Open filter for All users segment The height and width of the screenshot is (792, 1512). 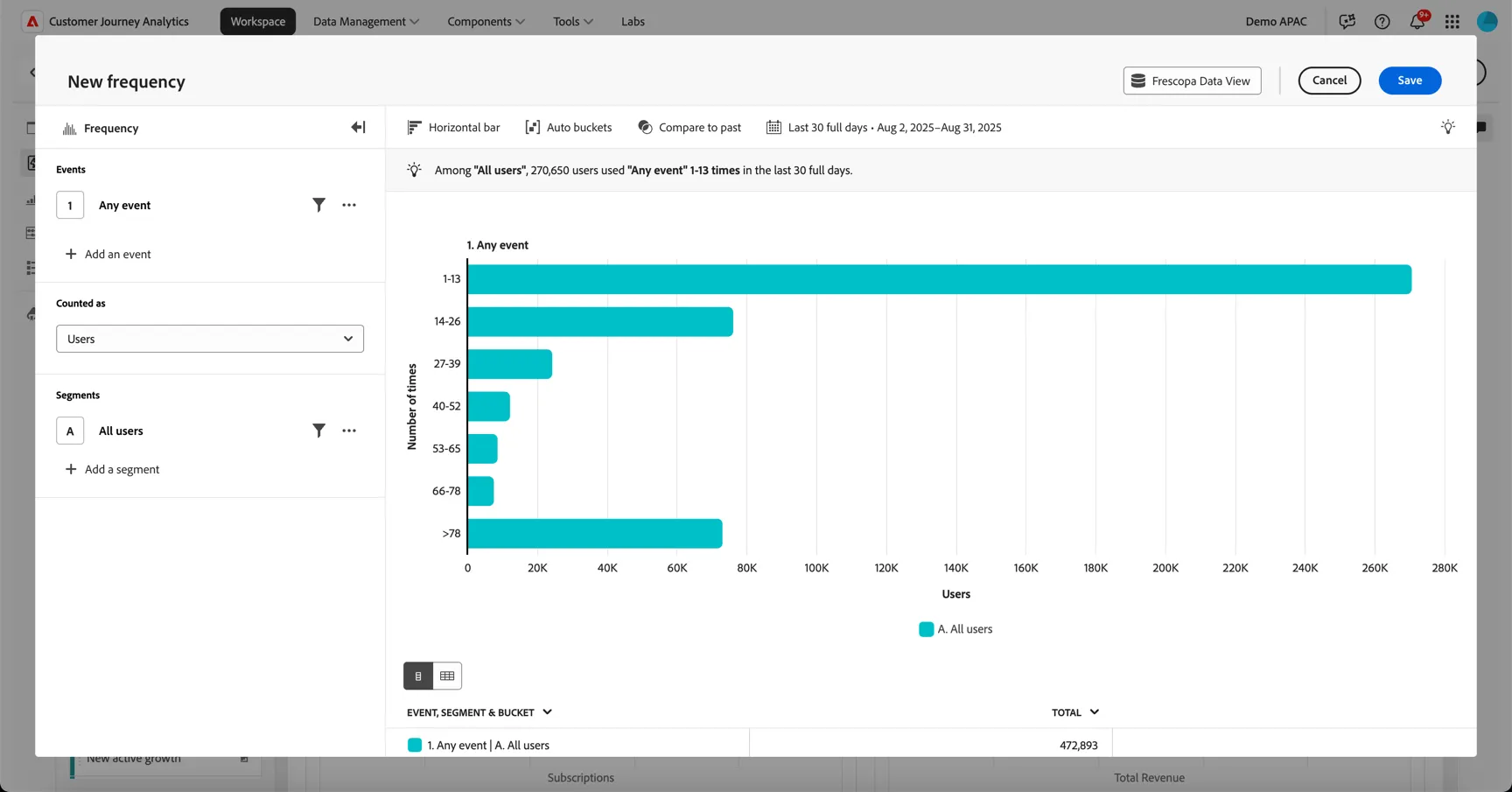(318, 431)
